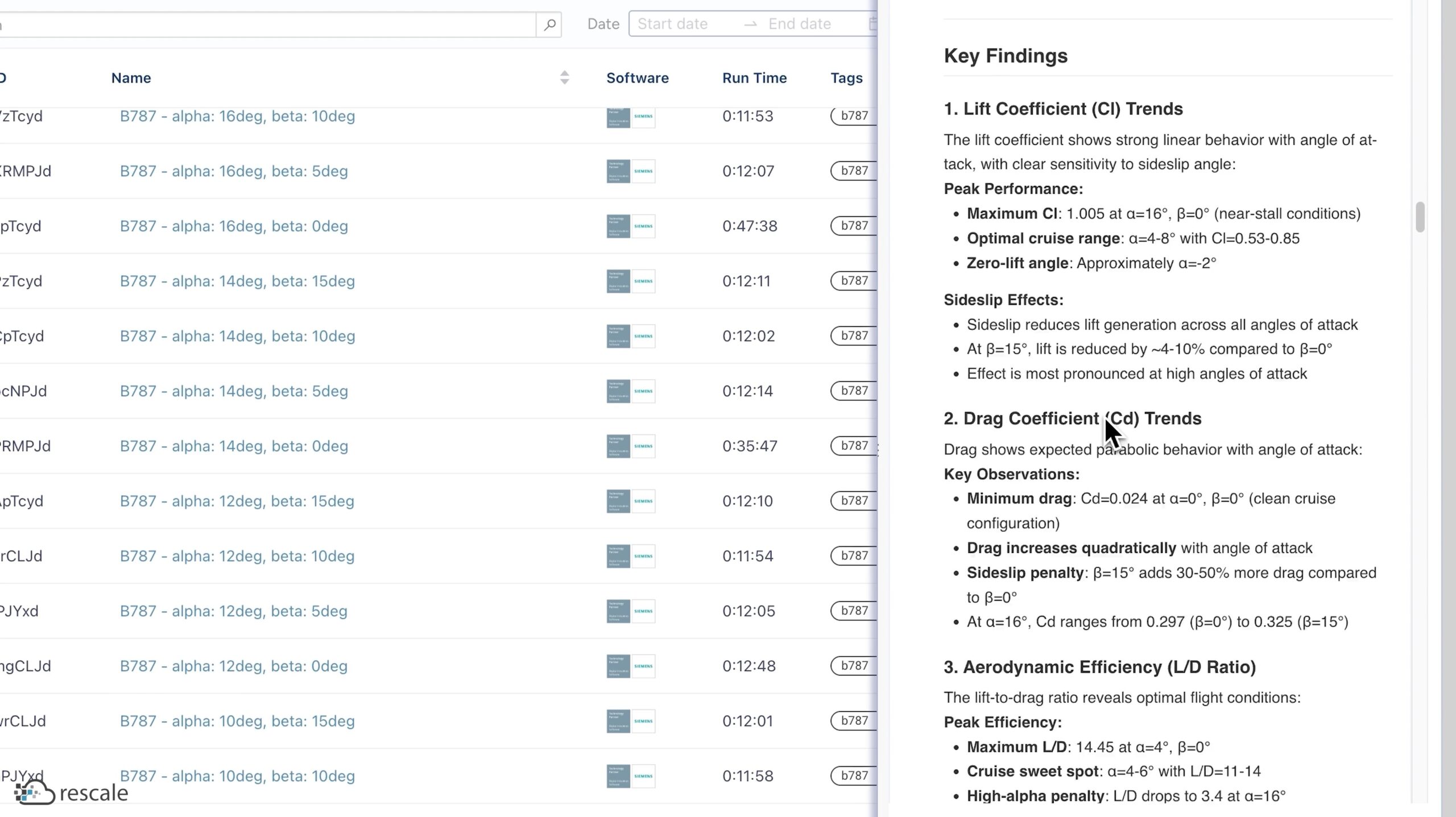Click b787 tag in the 0:11:54 row
1456x817 pixels.
tap(854, 555)
